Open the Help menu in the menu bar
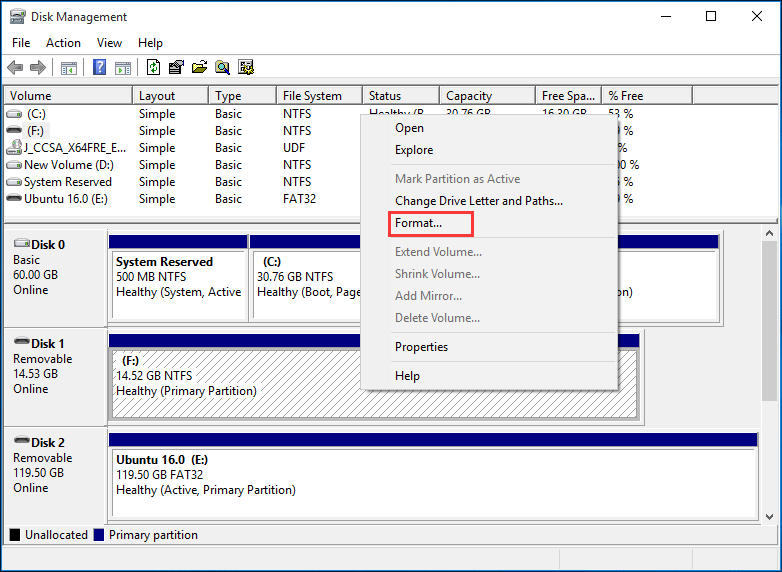The width and height of the screenshot is (782, 572). tap(150, 43)
